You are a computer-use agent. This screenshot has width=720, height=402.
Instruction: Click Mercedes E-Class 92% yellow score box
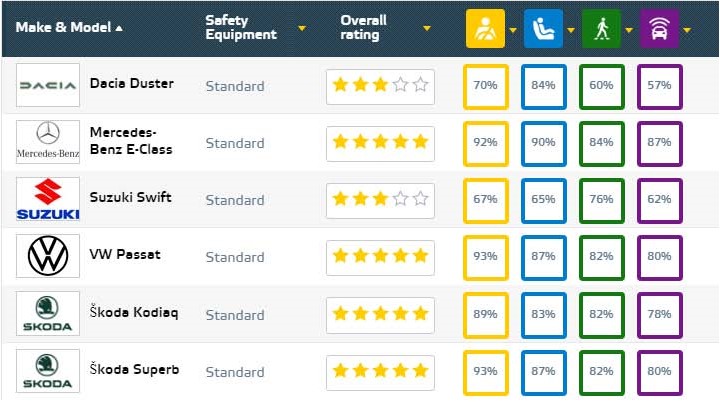coord(485,142)
